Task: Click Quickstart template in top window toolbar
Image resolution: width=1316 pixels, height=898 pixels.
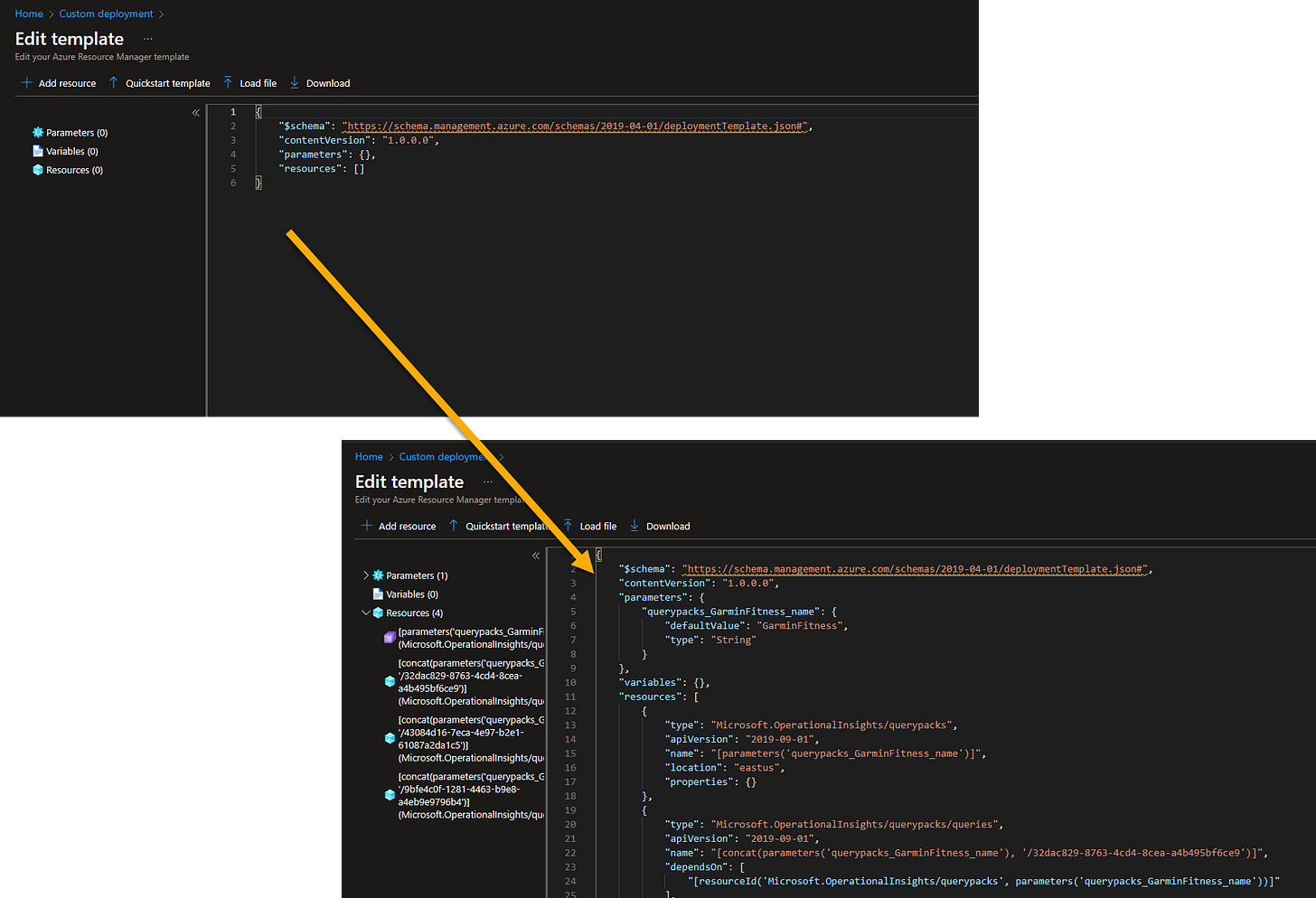Action: tap(159, 83)
